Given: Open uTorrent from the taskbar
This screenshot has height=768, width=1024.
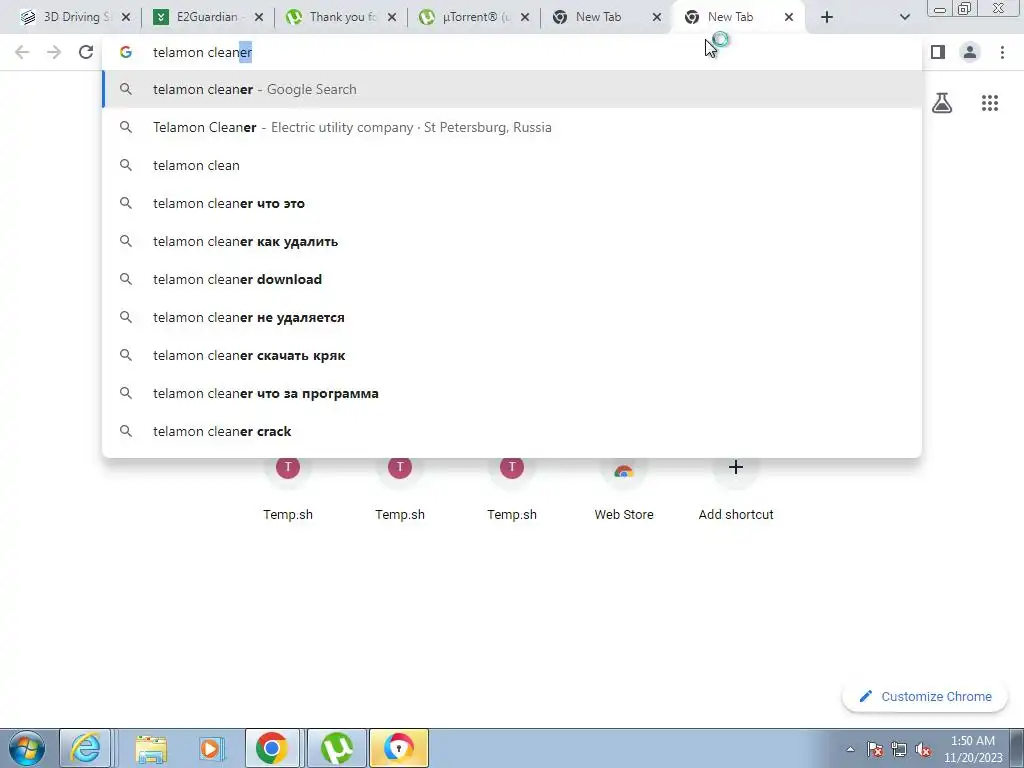Looking at the screenshot, I should pyautogui.click(x=336, y=748).
